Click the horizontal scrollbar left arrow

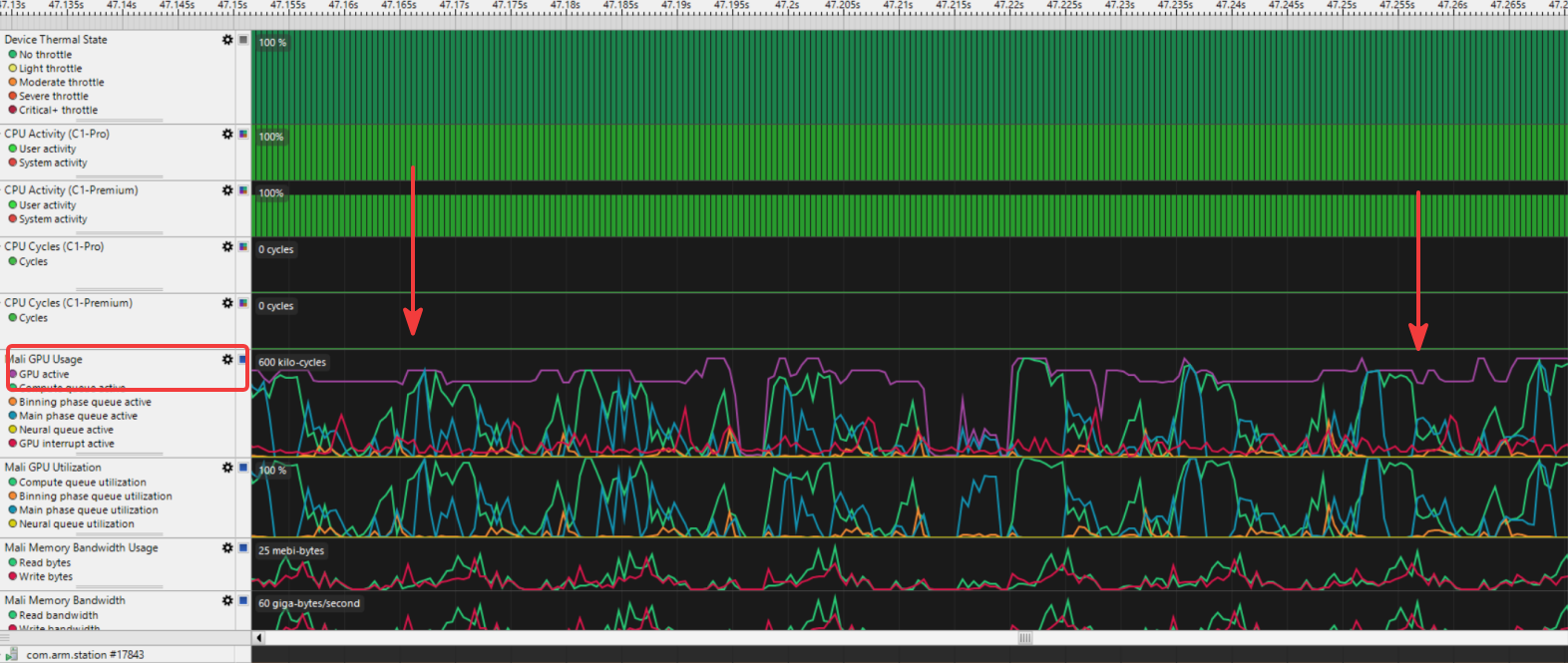tap(259, 638)
